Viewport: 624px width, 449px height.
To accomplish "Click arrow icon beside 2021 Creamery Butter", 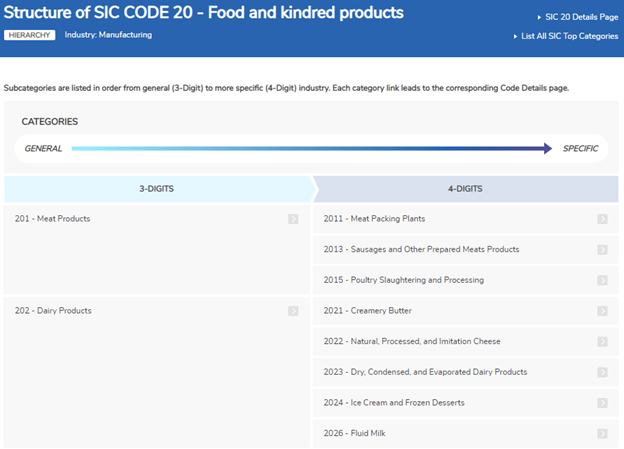I will (x=603, y=311).
